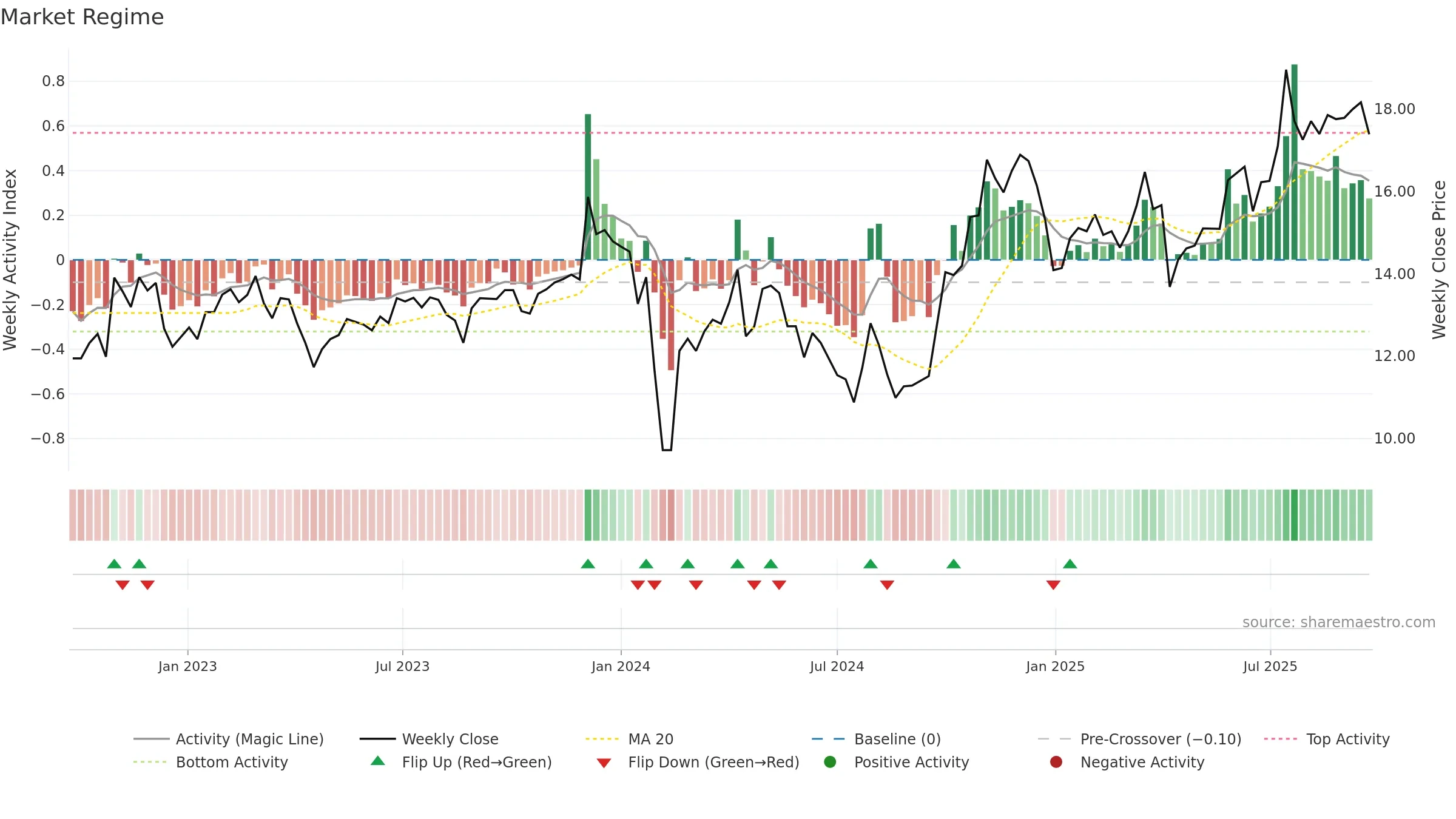Click the 10.00 price tick label
1456x819 pixels.
tap(1394, 439)
